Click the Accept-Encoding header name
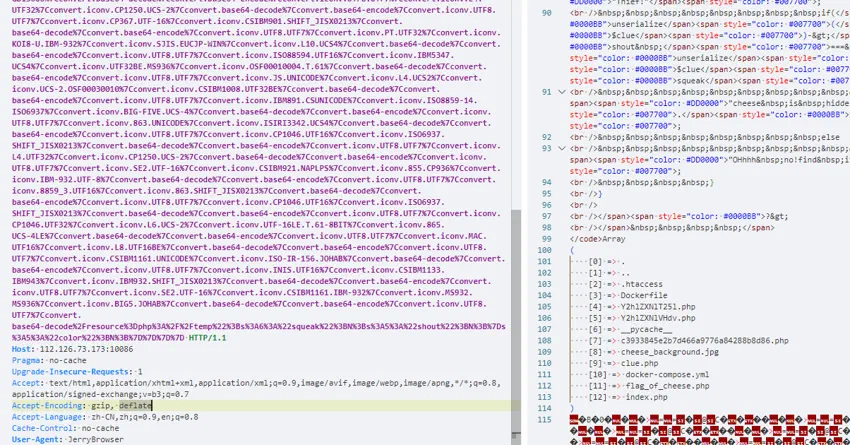Image resolution: width=850 pixels, height=445 pixels. coord(49,405)
